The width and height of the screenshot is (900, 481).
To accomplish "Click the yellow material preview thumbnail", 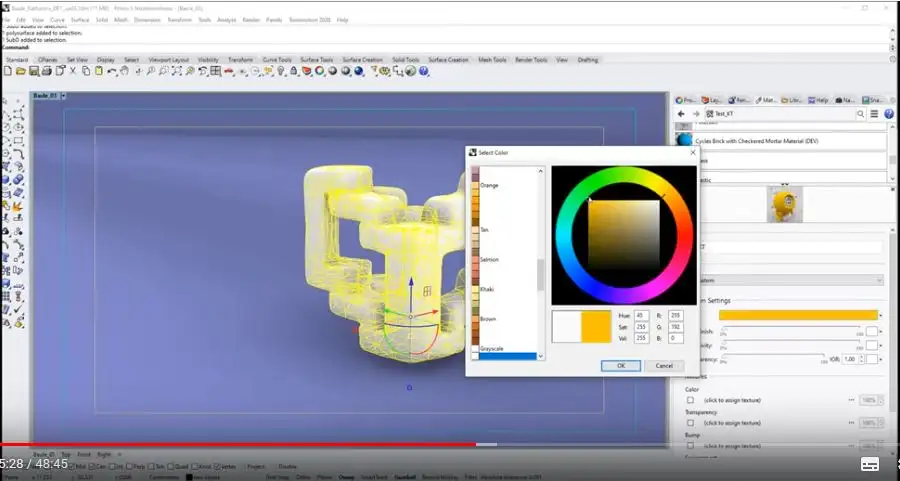I will click(x=785, y=205).
